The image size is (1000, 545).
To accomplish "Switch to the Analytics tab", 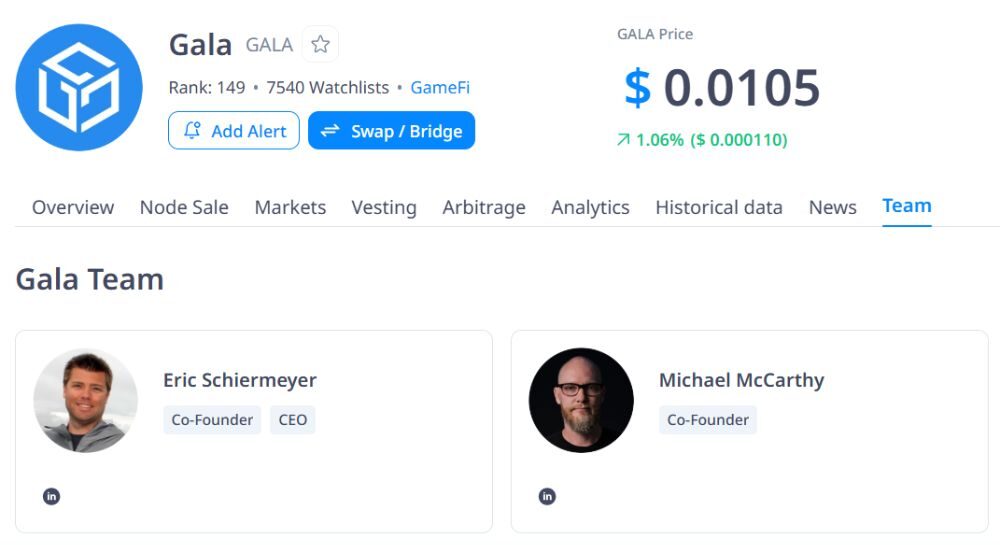I will (x=590, y=207).
